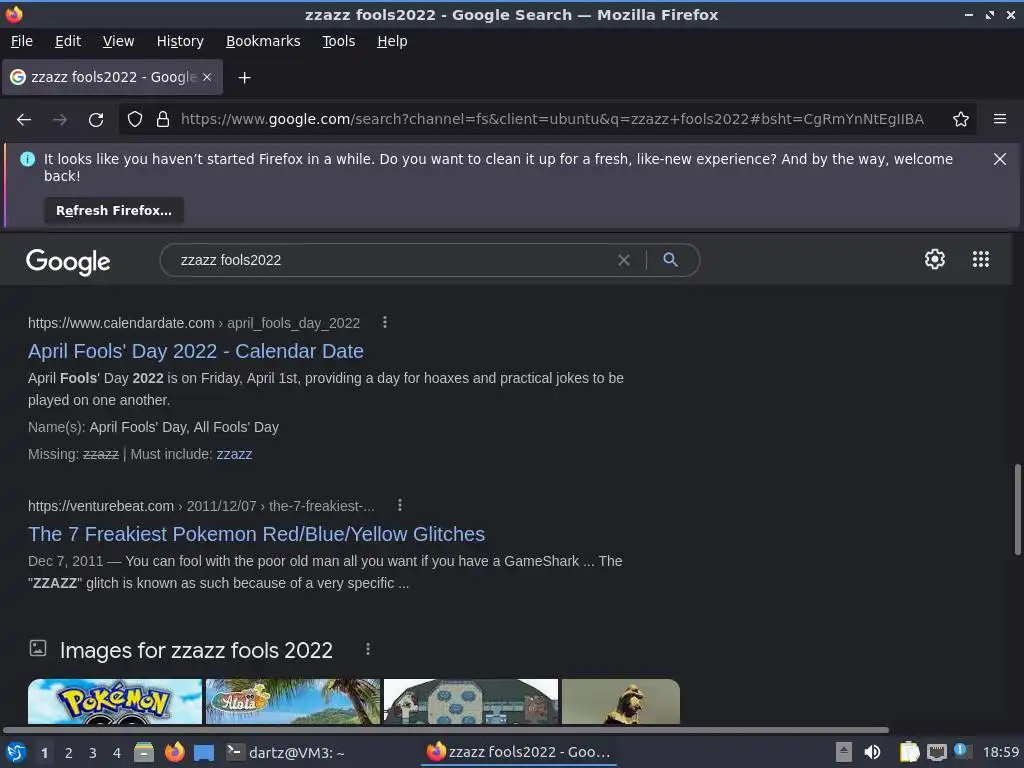The height and width of the screenshot is (768, 1024).
Task: Bookmark this page with the star icon
Action: click(x=961, y=120)
